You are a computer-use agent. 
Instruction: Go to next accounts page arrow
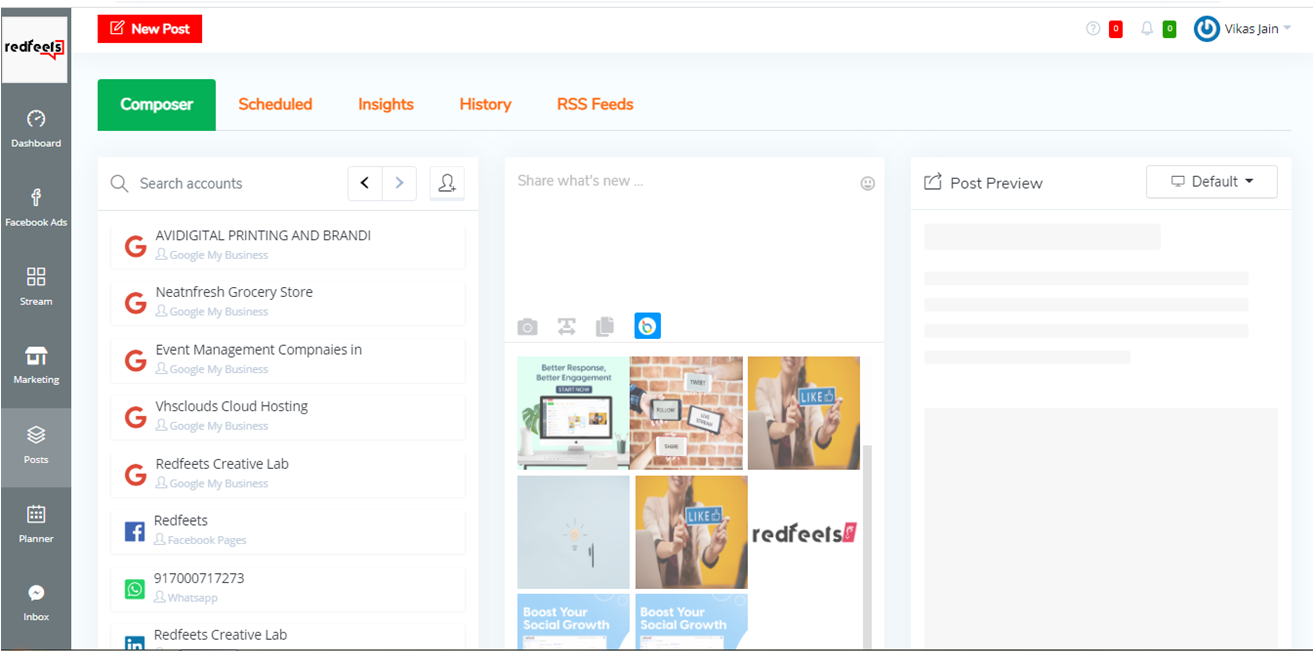coord(400,183)
